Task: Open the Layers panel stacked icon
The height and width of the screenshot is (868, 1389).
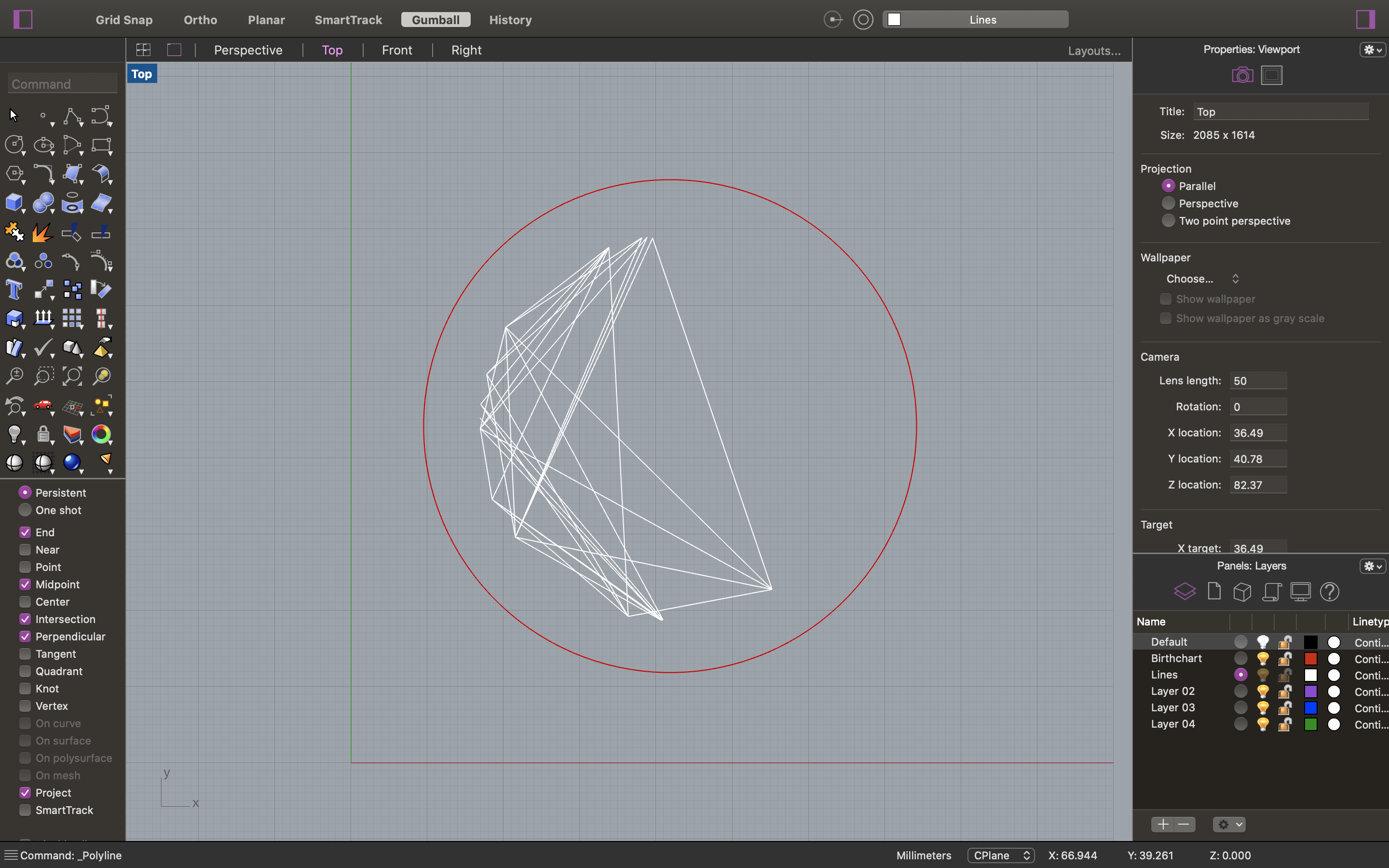Action: (1185, 591)
